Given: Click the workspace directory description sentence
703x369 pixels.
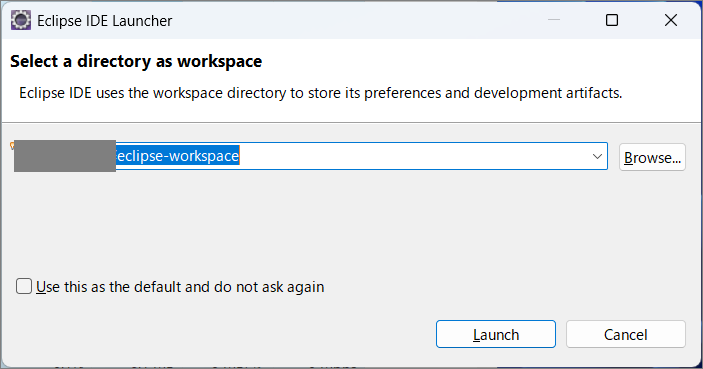Looking at the screenshot, I should click(x=321, y=93).
